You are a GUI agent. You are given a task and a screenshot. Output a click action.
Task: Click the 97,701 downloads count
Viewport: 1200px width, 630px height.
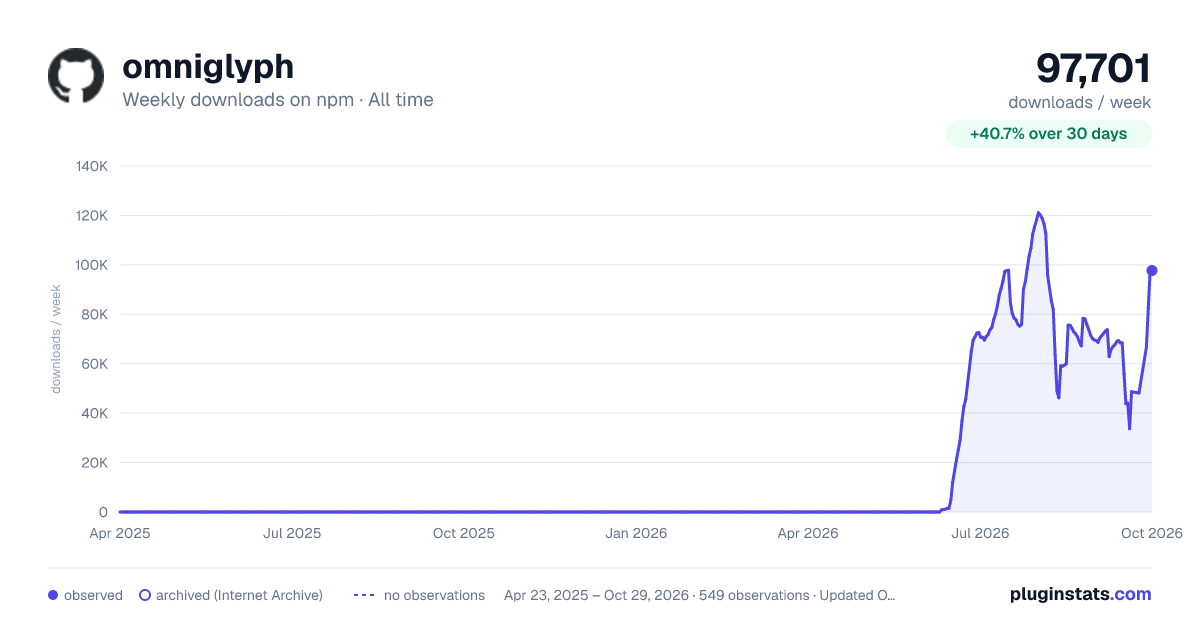pyautogui.click(x=1093, y=68)
